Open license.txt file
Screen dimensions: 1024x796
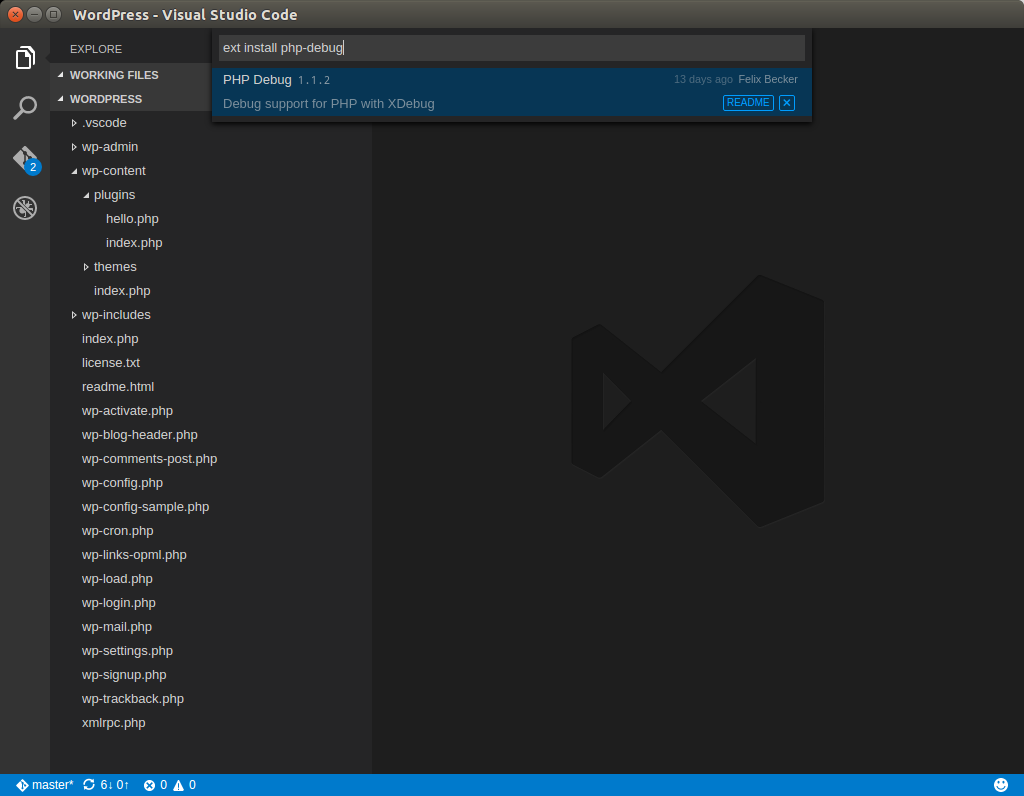[x=111, y=362]
